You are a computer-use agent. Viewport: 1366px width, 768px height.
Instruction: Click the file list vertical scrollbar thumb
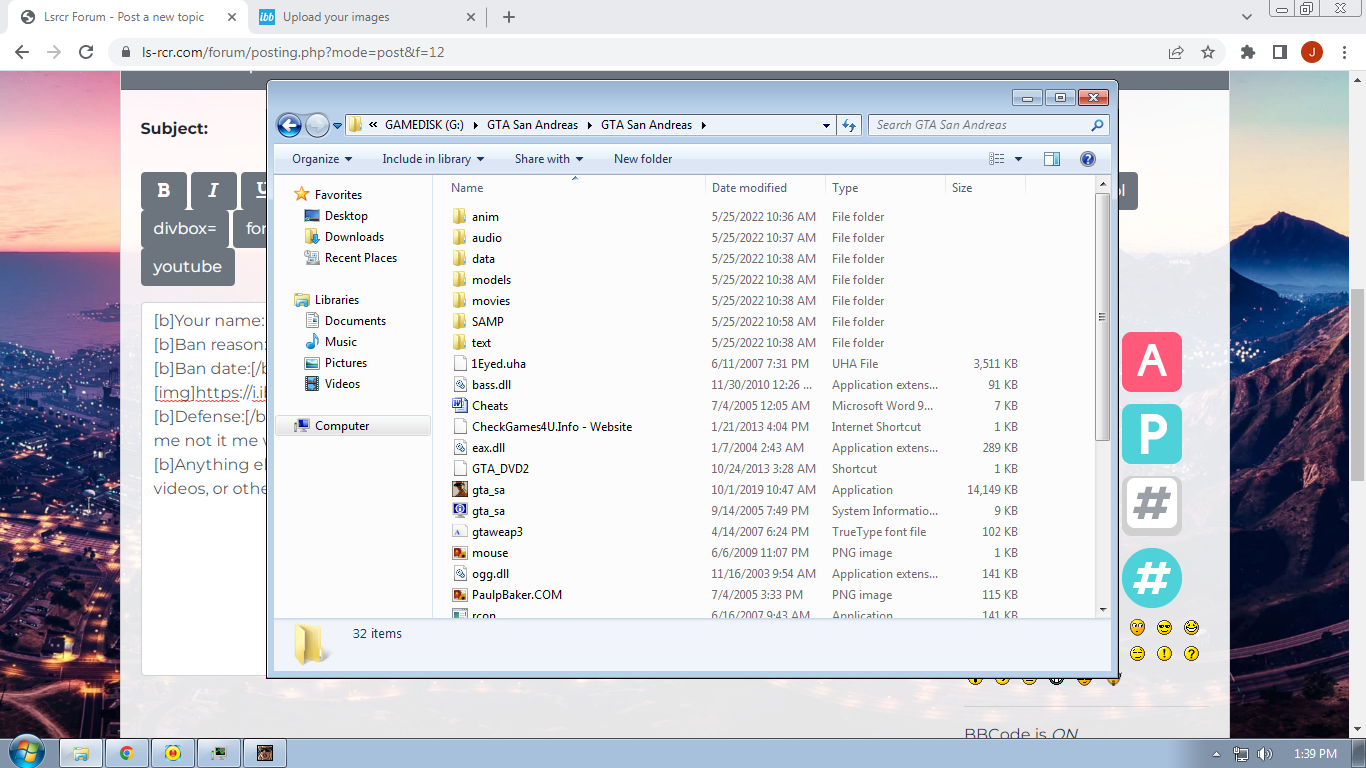pyautogui.click(x=1103, y=317)
